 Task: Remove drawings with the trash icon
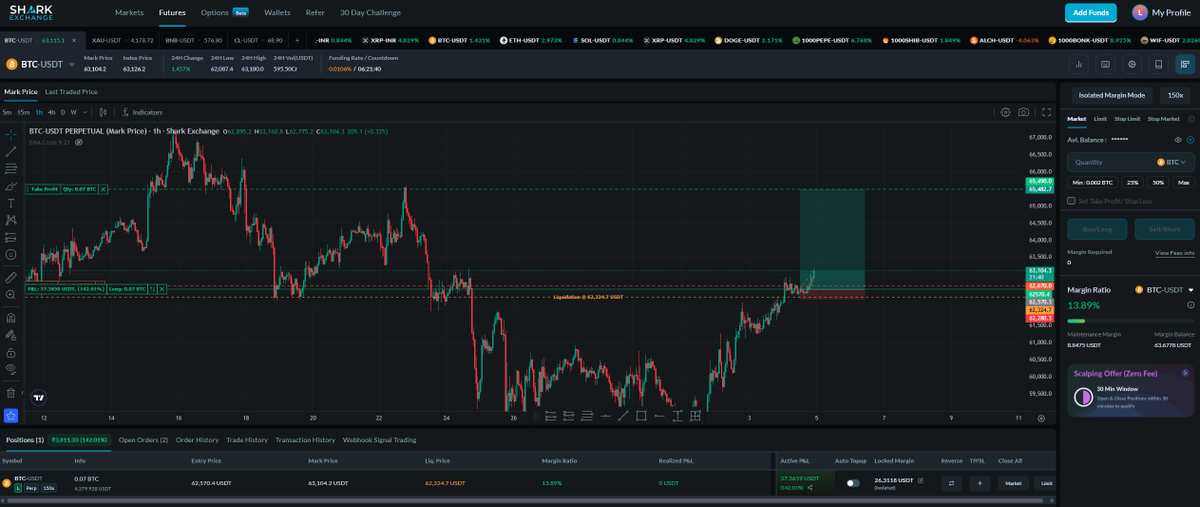click(x=10, y=393)
